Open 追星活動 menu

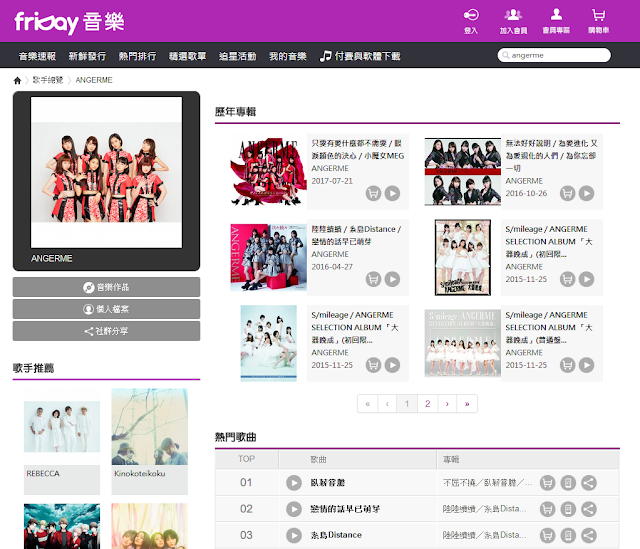[x=238, y=56]
